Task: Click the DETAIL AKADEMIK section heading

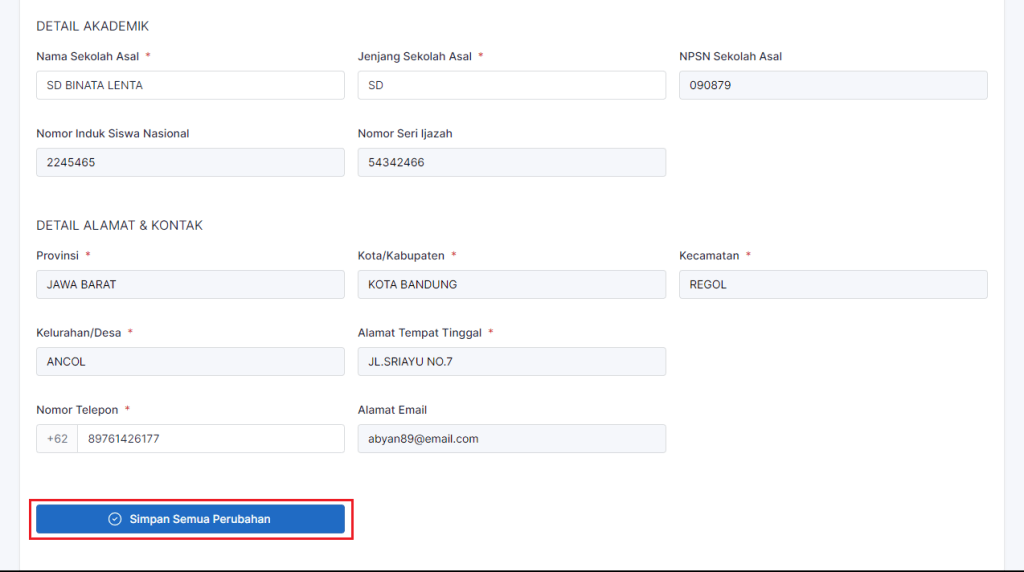Action: [x=92, y=26]
